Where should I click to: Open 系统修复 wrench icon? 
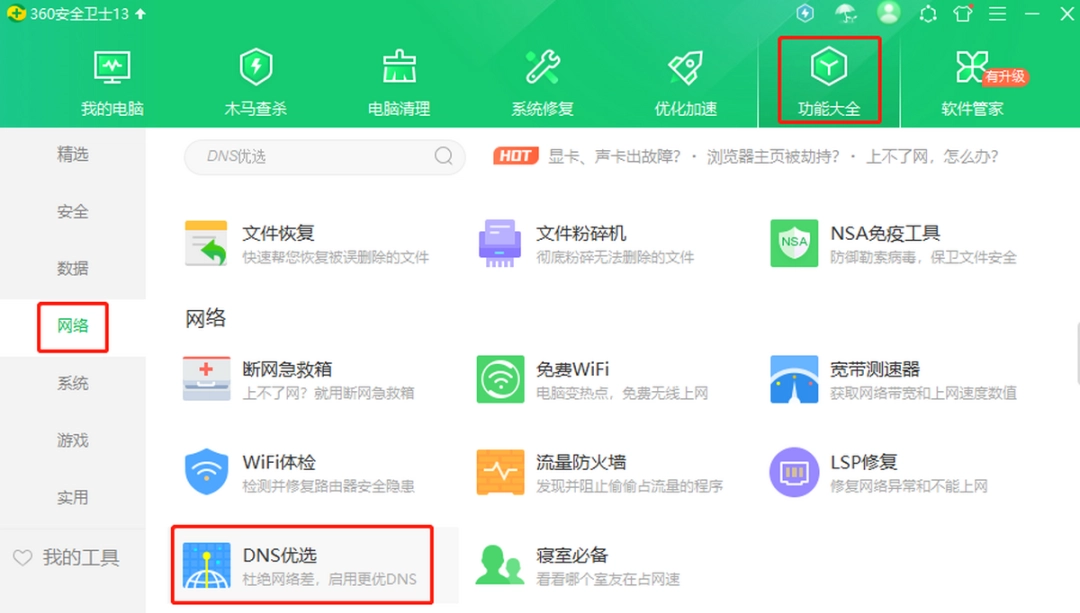tap(542, 67)
